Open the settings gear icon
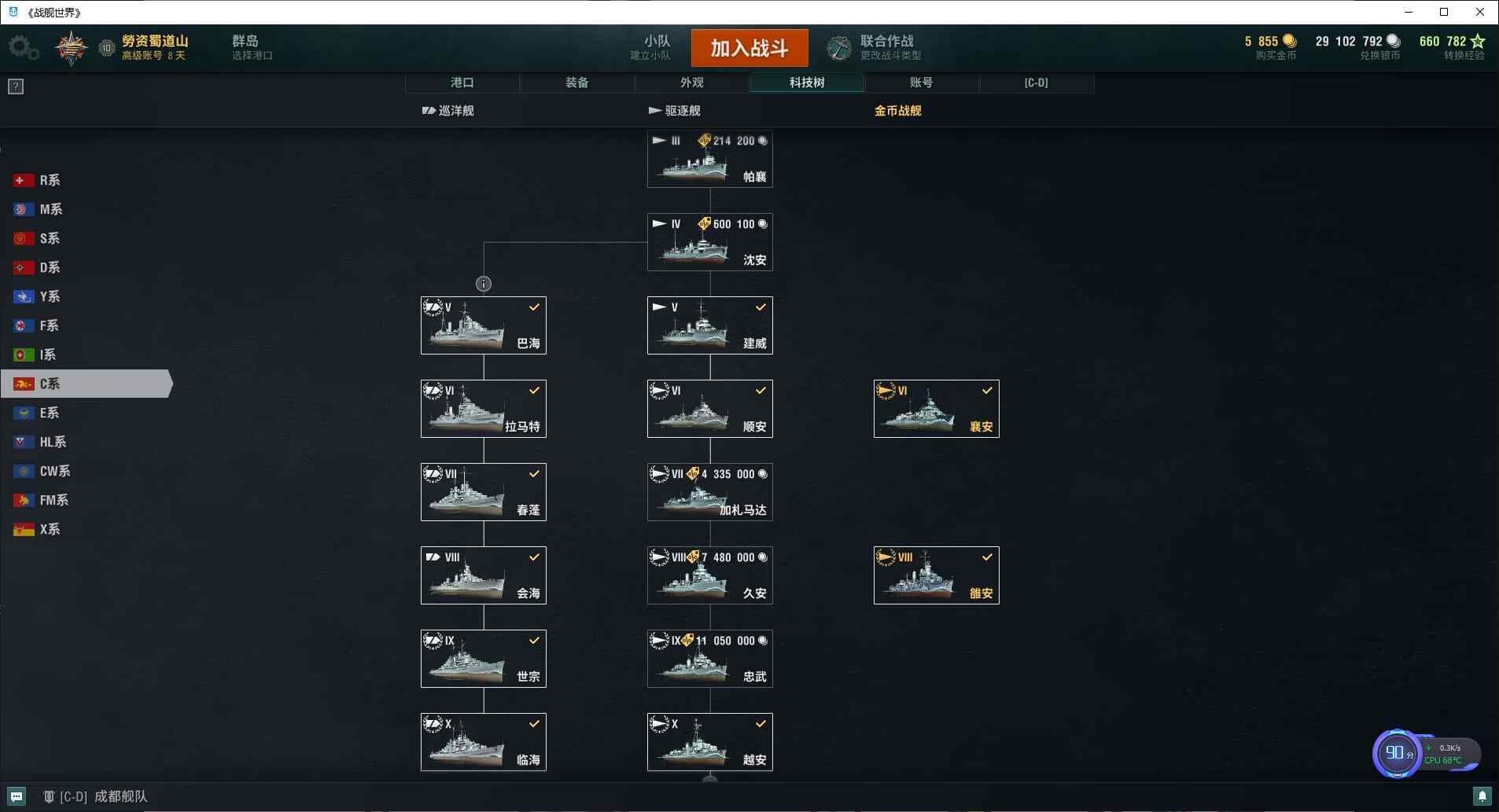Image resolution: width=1499 pixels, height=812 pixels. click(x=23, y=49)
